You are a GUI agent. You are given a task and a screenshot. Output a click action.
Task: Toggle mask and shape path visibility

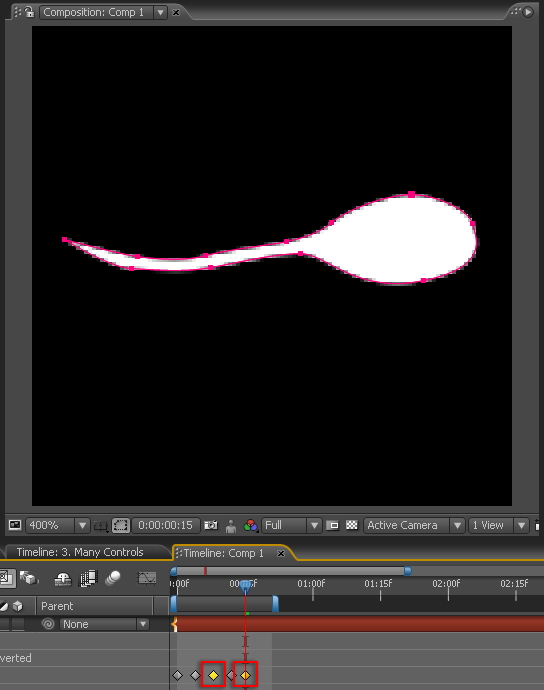(121, 525)
